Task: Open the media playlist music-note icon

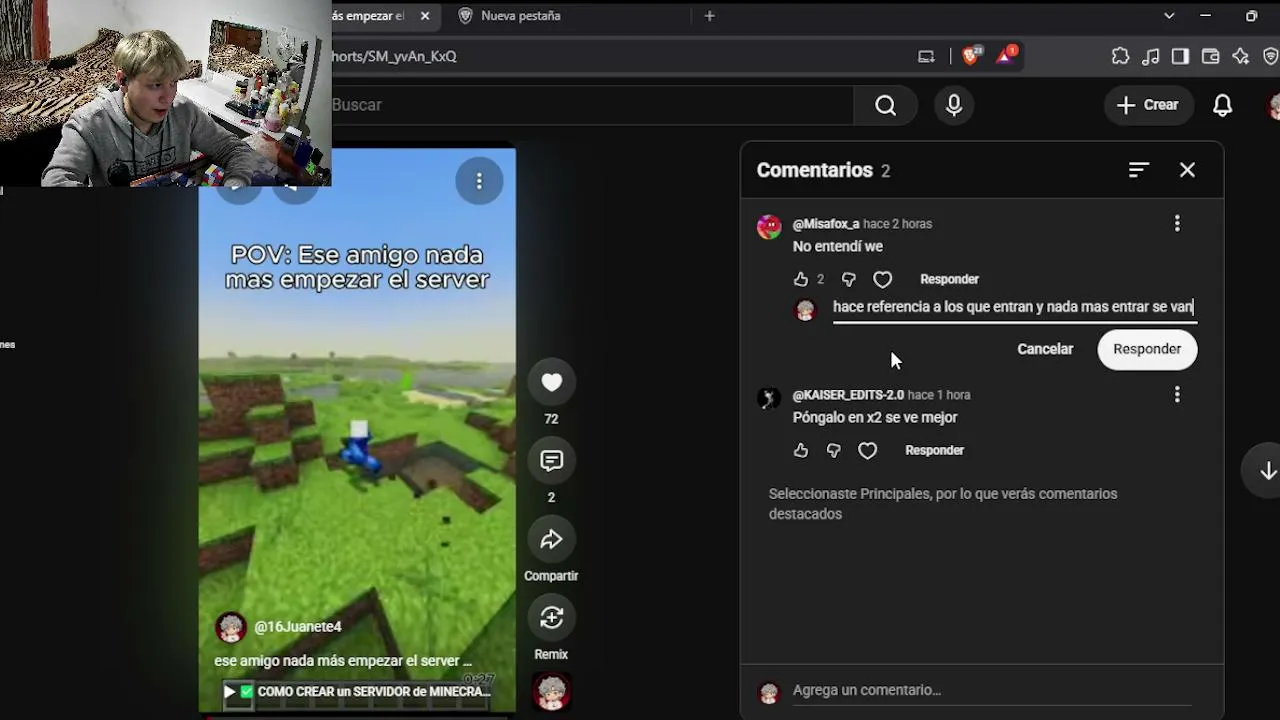Action: tap(1150, 56)
